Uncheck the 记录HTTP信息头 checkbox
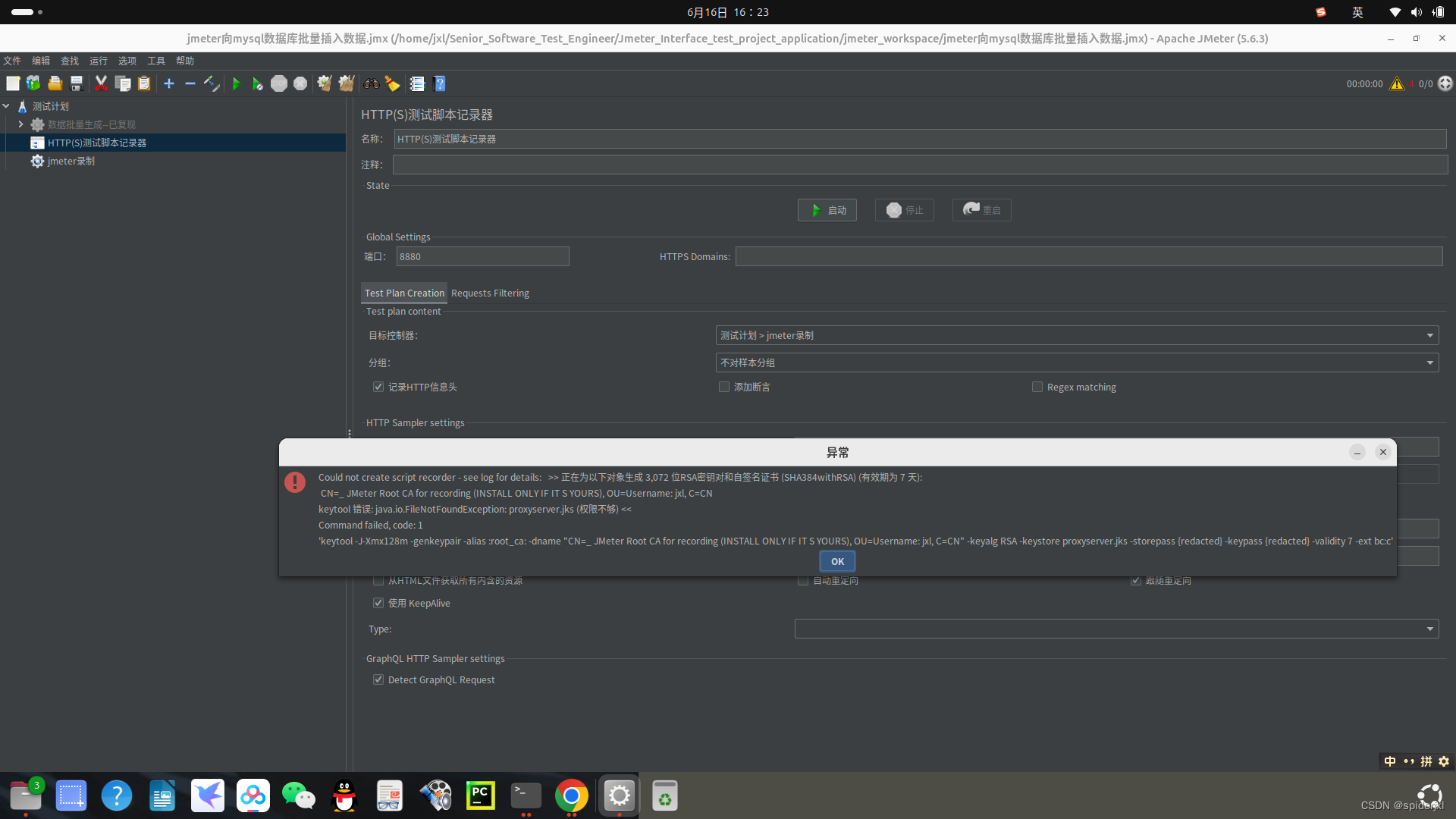Image resolution: width=1456 pixels, height=819 pixels. (x=378, y=387)
